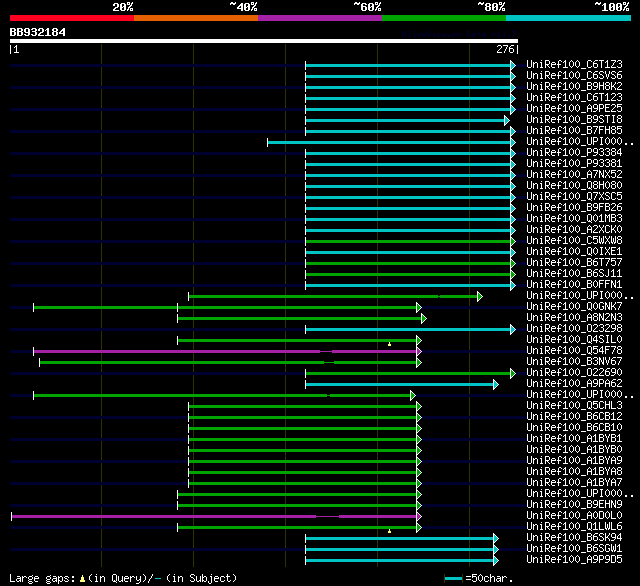640x586 pixels.
Task: Click the arrowhead ending the A9PA62 bar
Action: coord(496,384)
